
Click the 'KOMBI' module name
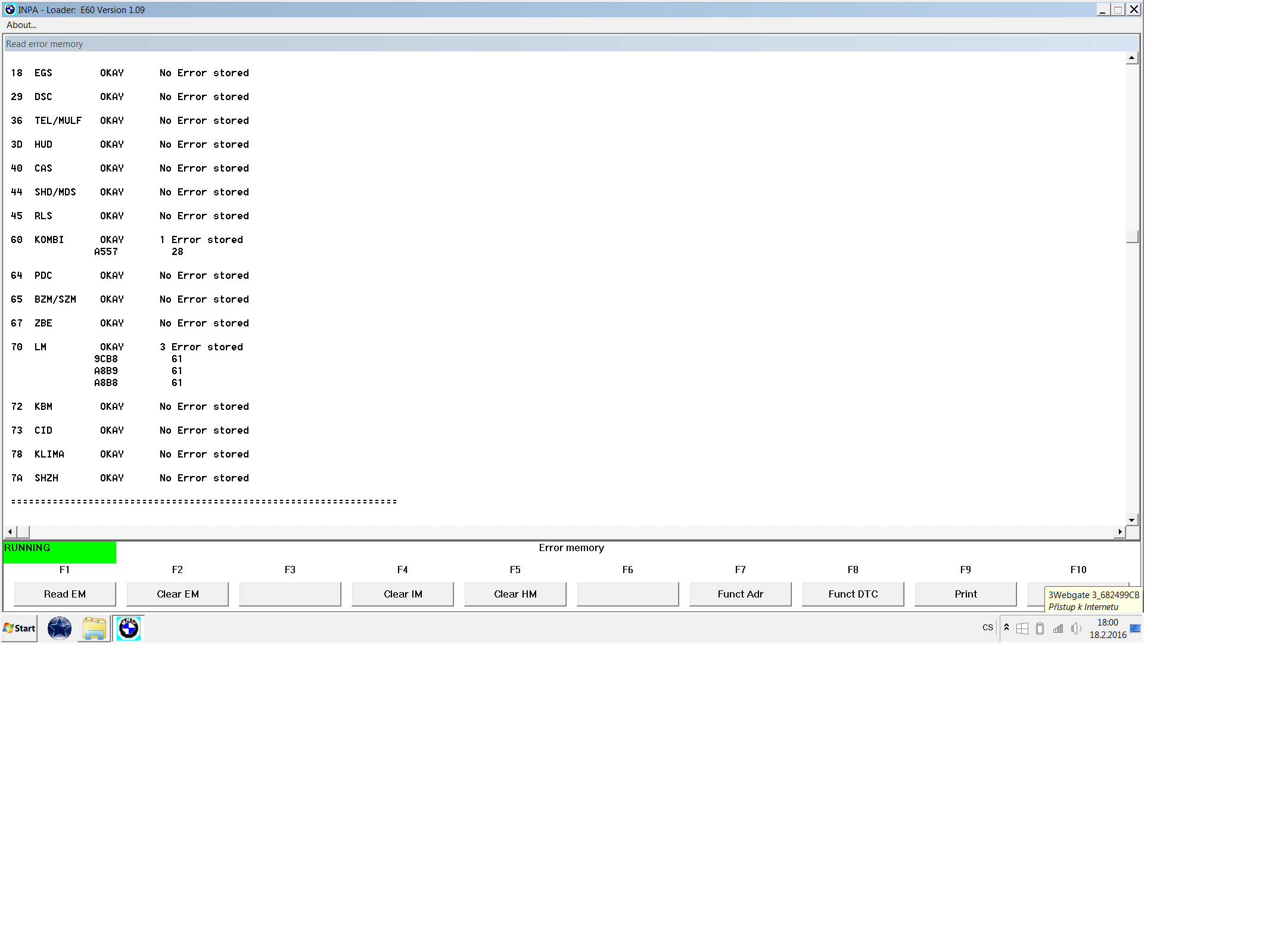[49, 240]
